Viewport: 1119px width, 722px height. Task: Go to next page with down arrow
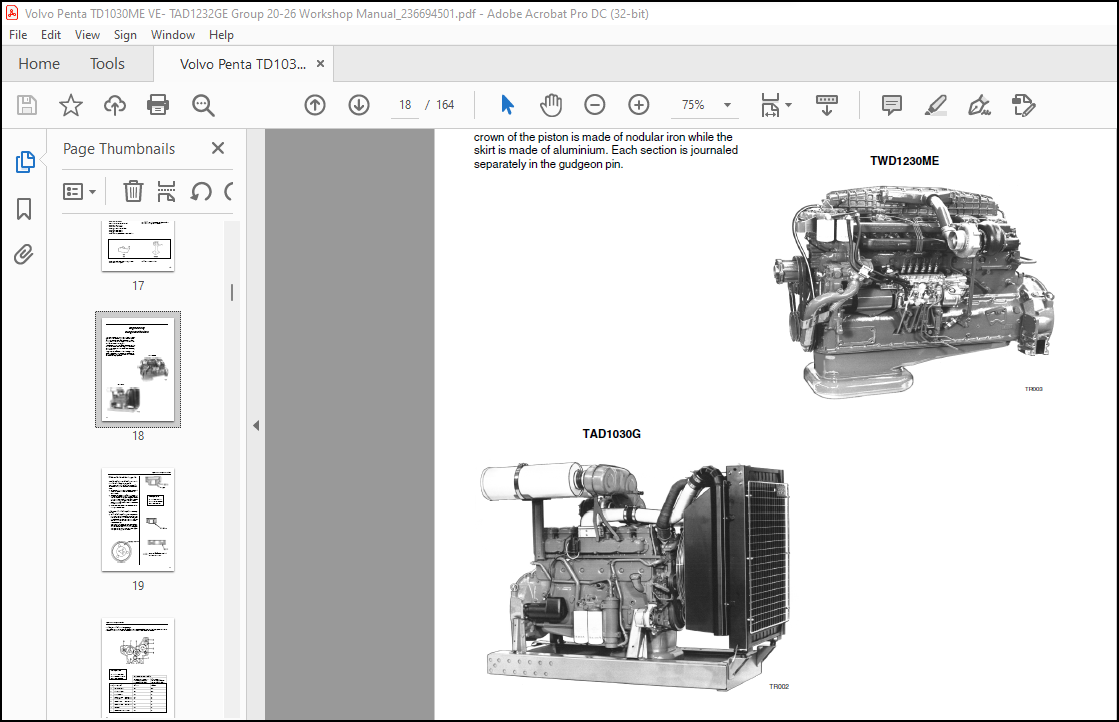coord(359,105)
